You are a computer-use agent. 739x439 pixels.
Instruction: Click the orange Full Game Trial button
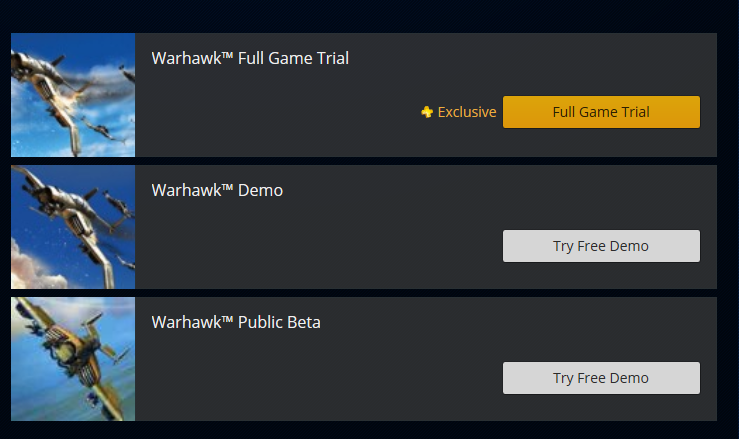click(601, 112)
